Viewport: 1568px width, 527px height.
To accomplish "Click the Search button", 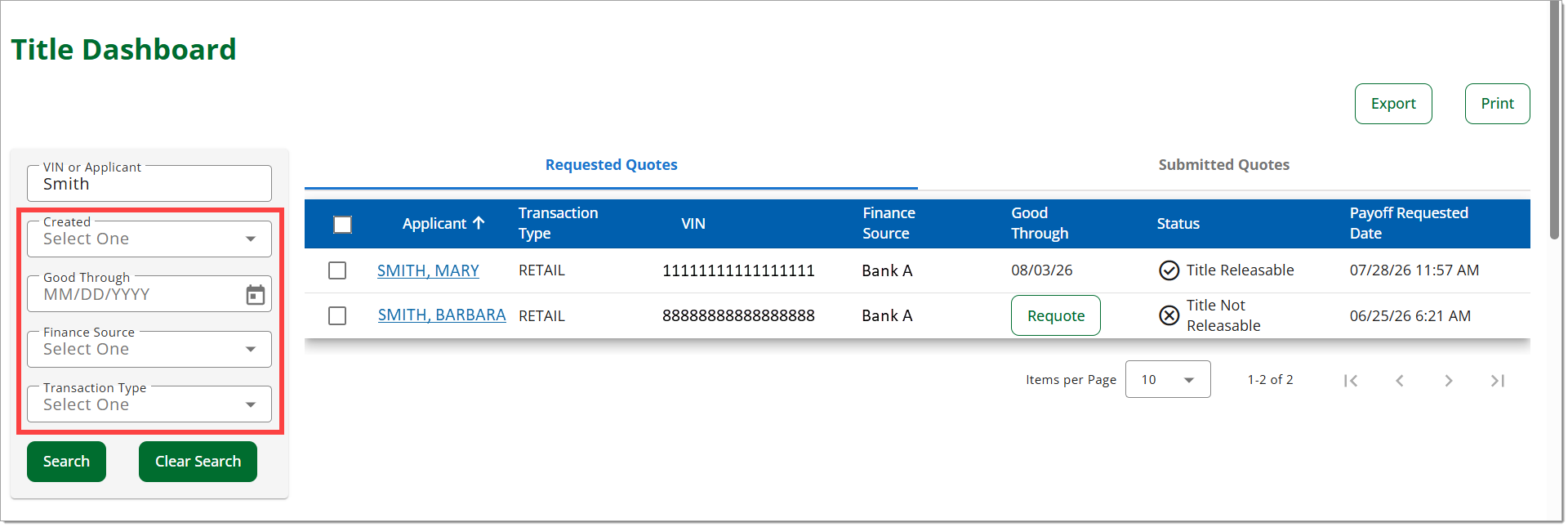I will point(66,462).
